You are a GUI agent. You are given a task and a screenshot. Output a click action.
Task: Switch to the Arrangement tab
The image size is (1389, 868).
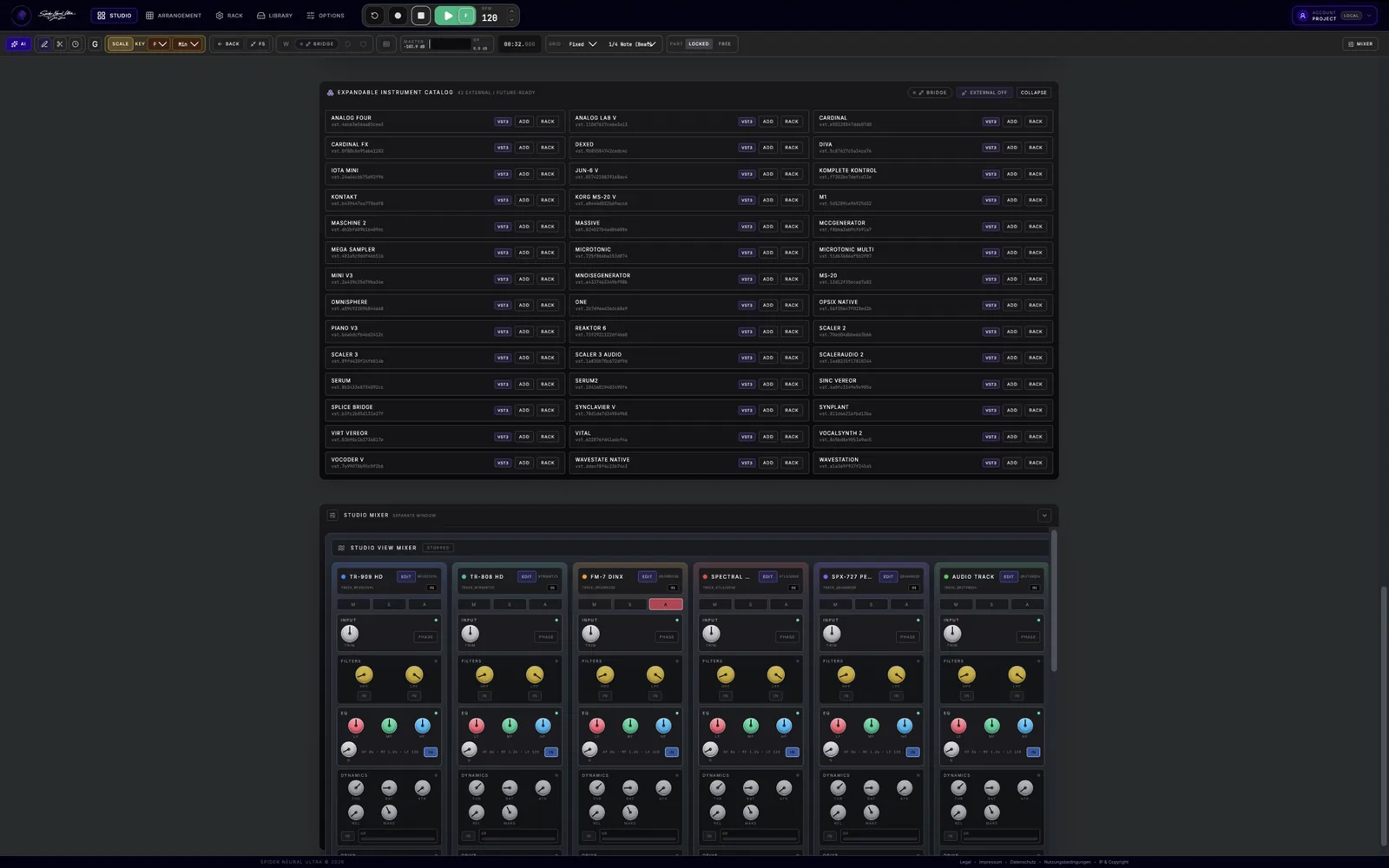[x=174, y=16]
